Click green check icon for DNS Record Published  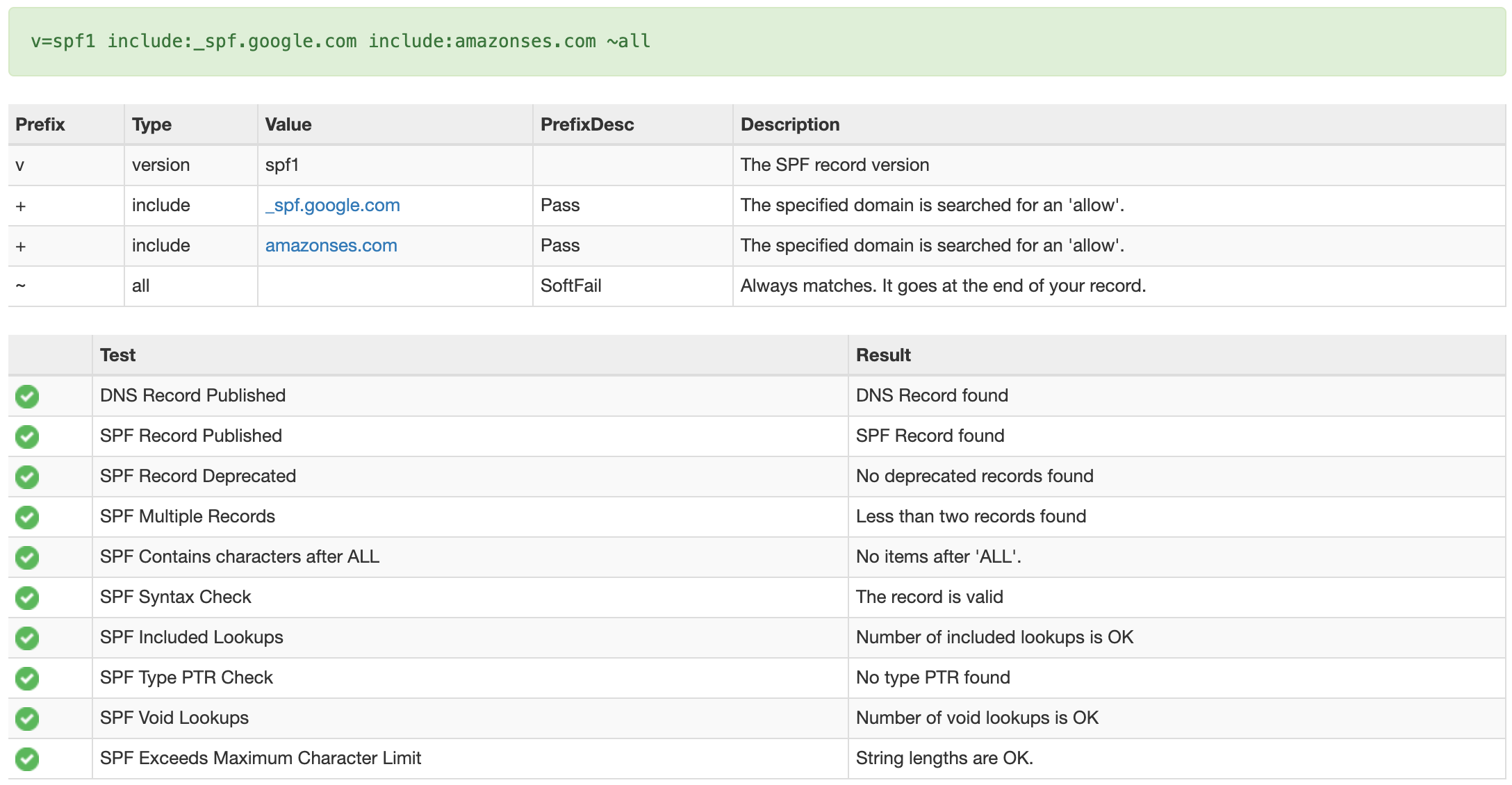point(27,396)
